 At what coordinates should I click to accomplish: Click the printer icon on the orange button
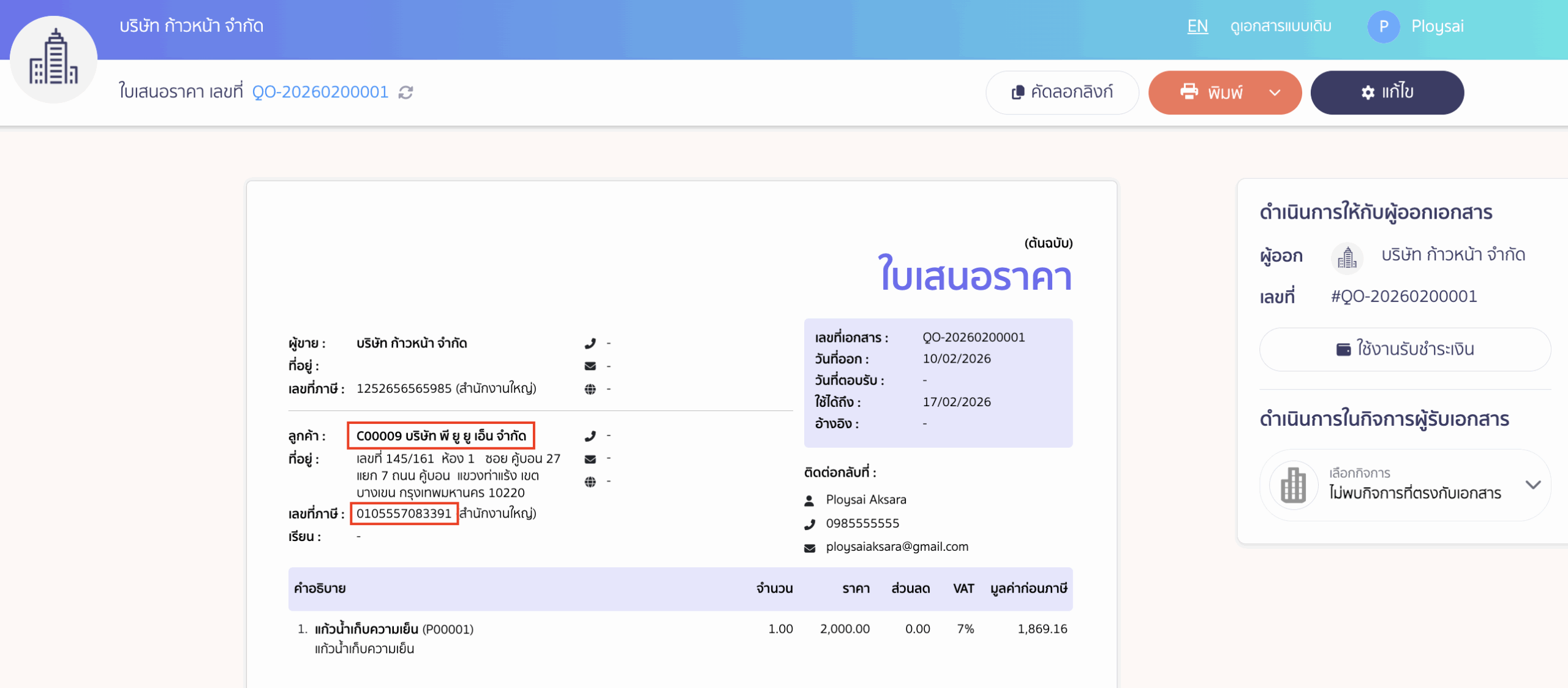(1188, 92)
